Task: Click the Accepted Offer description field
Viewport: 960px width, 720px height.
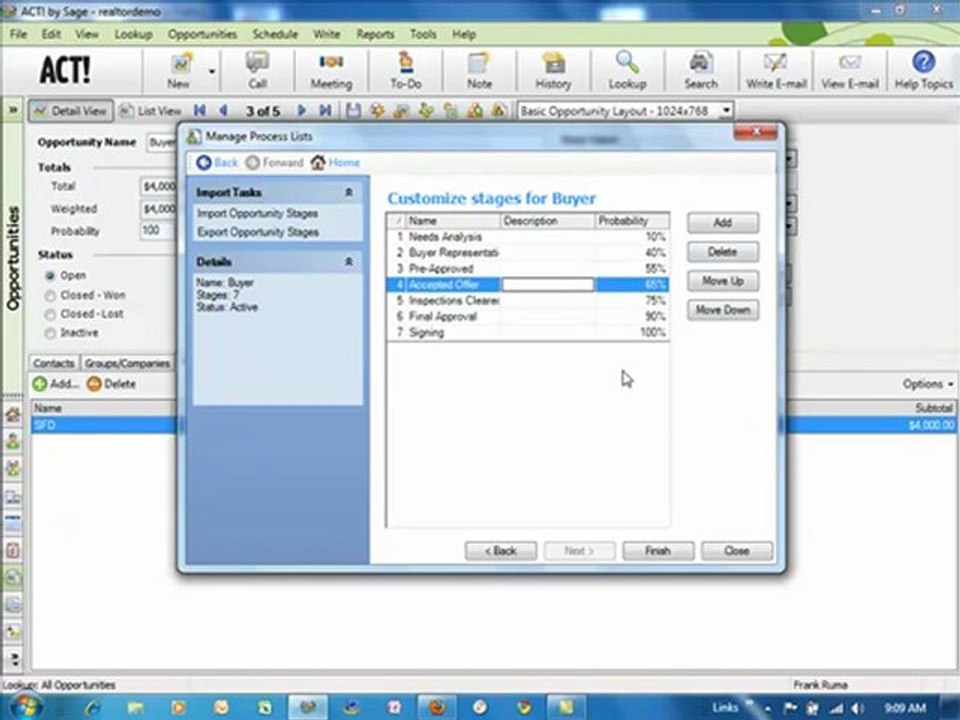Action: [548, 285]
